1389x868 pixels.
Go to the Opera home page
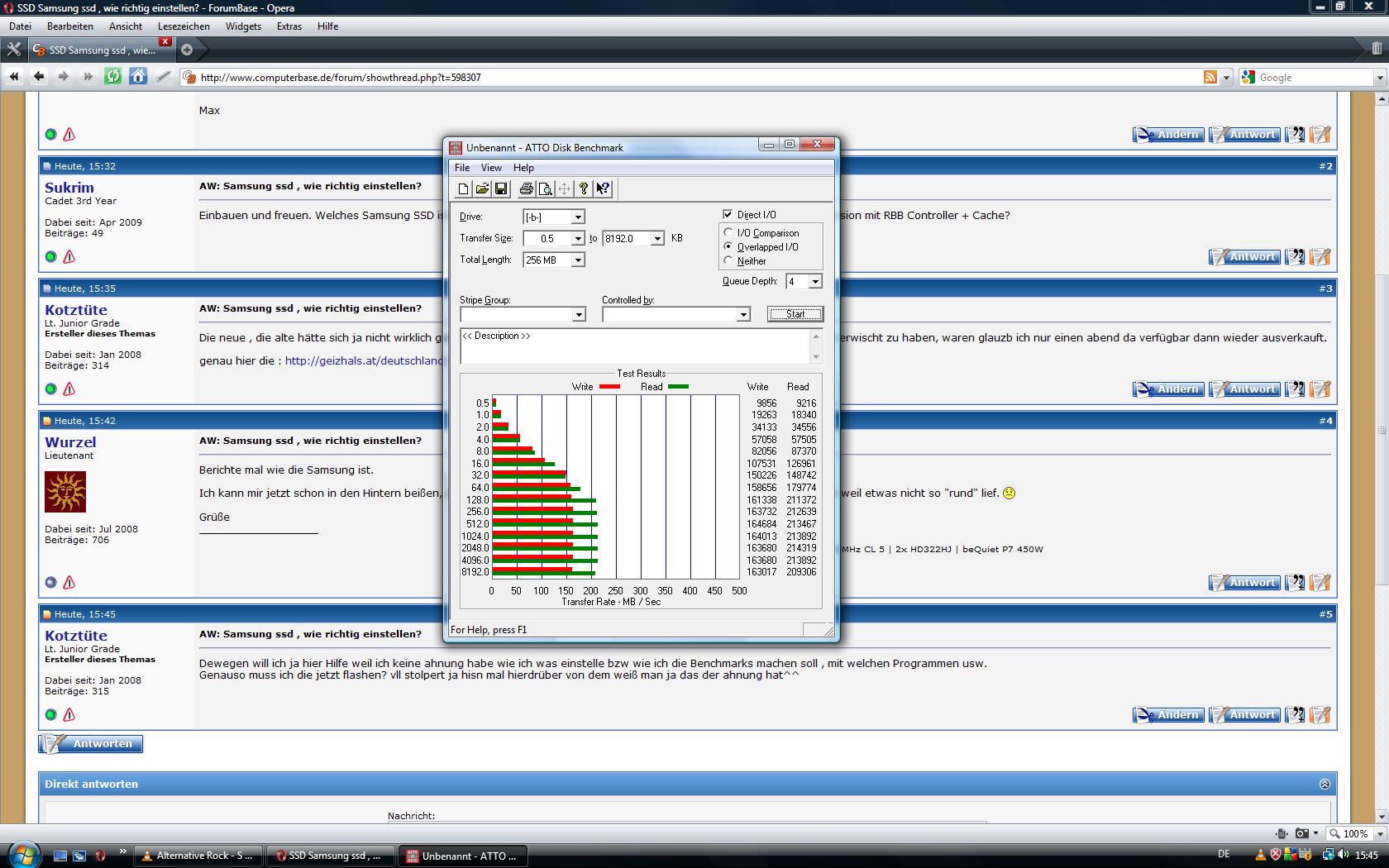coord(137,77)
